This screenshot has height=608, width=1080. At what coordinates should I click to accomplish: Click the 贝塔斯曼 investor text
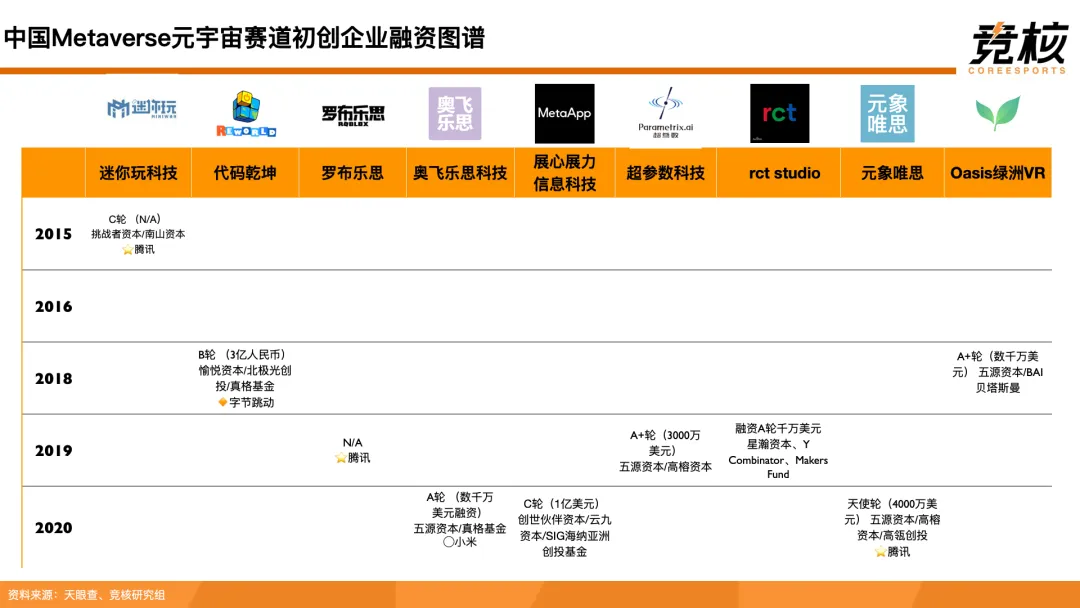click(998, 388)
